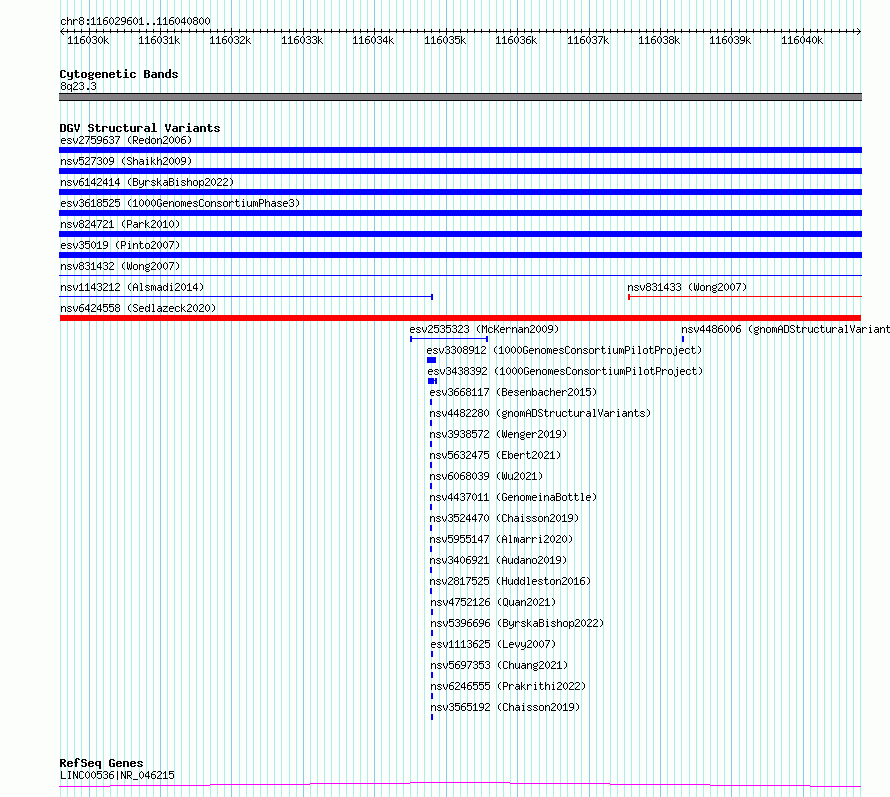Click nsv3565192 (Chaisson2019) label
This screenshot has height=797, width=890.
point(505,707)
